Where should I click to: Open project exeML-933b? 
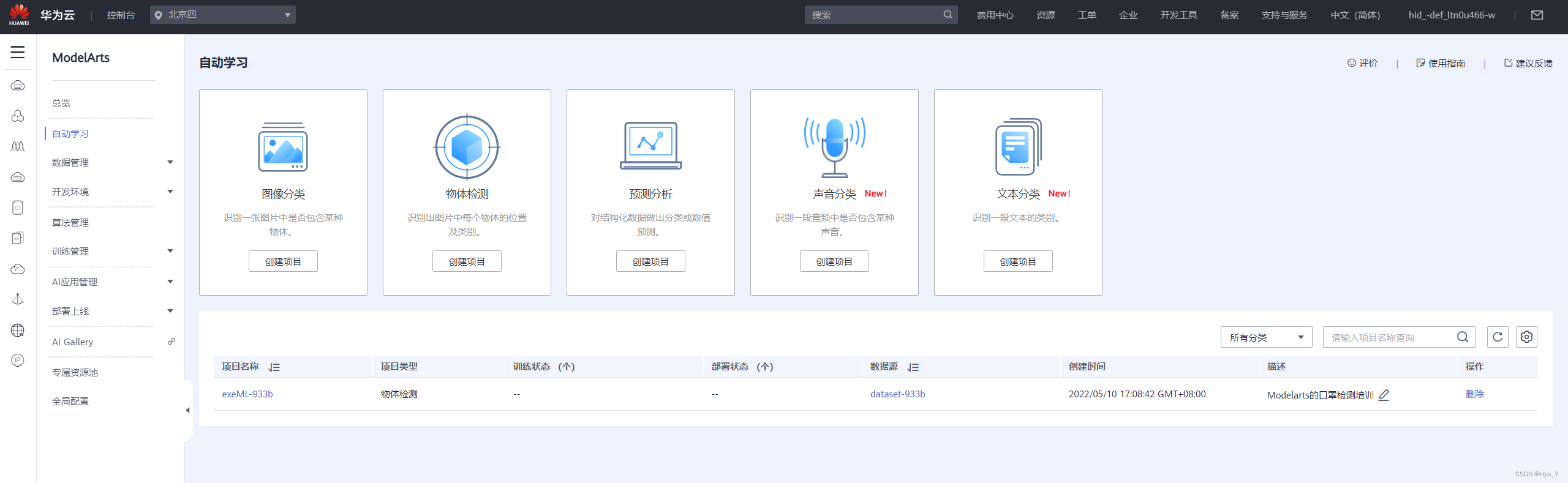click(247, 394)
